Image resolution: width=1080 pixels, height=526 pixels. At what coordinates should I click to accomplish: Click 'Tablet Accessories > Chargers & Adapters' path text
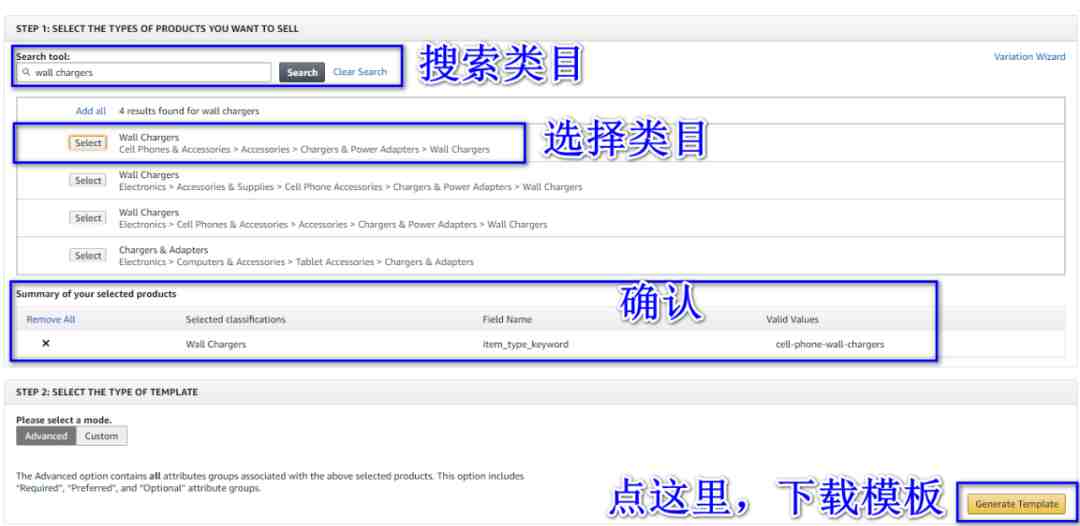point(384,262)
